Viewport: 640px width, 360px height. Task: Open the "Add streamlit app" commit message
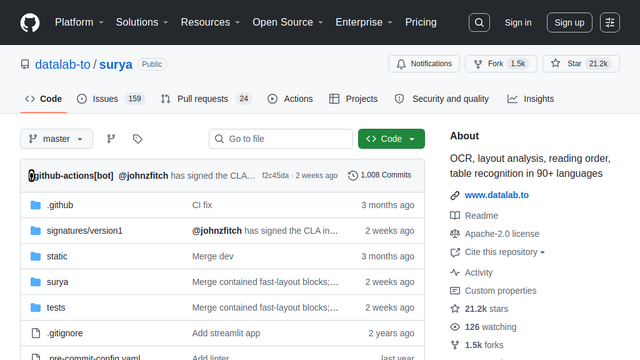226,333
